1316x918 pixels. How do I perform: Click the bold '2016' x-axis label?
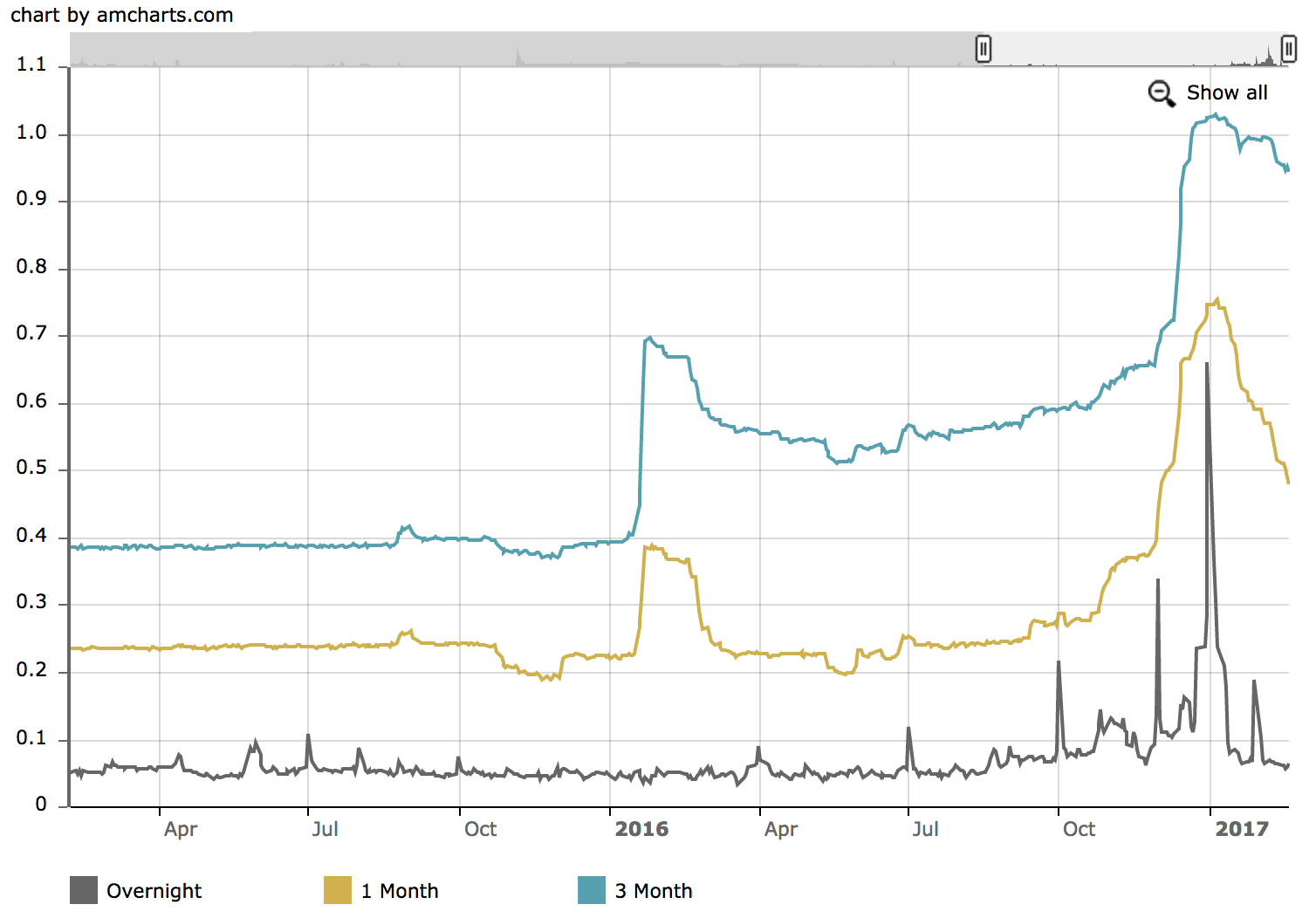[641, 829]
